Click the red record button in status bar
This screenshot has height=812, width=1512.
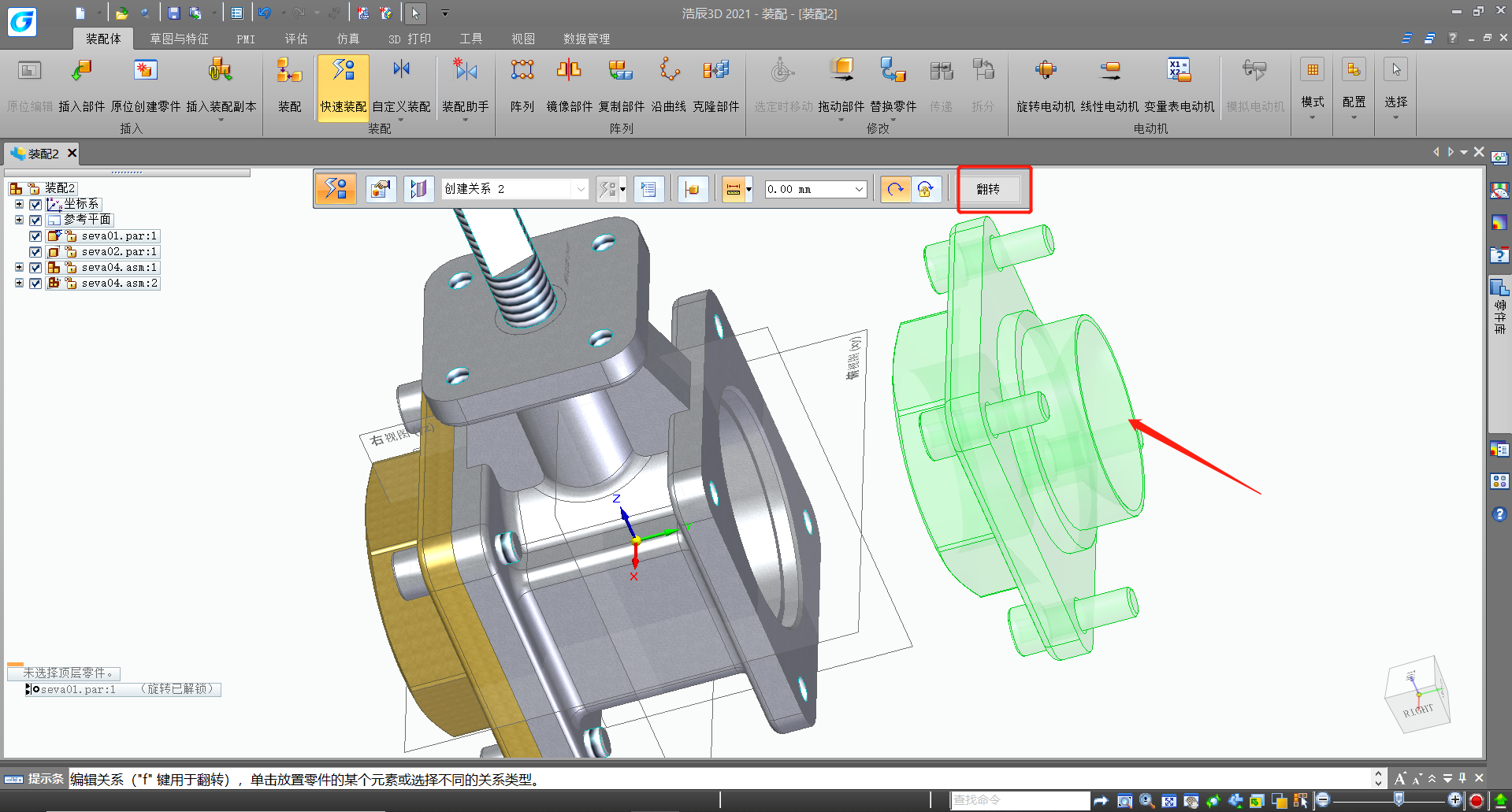pos(1477,801)
